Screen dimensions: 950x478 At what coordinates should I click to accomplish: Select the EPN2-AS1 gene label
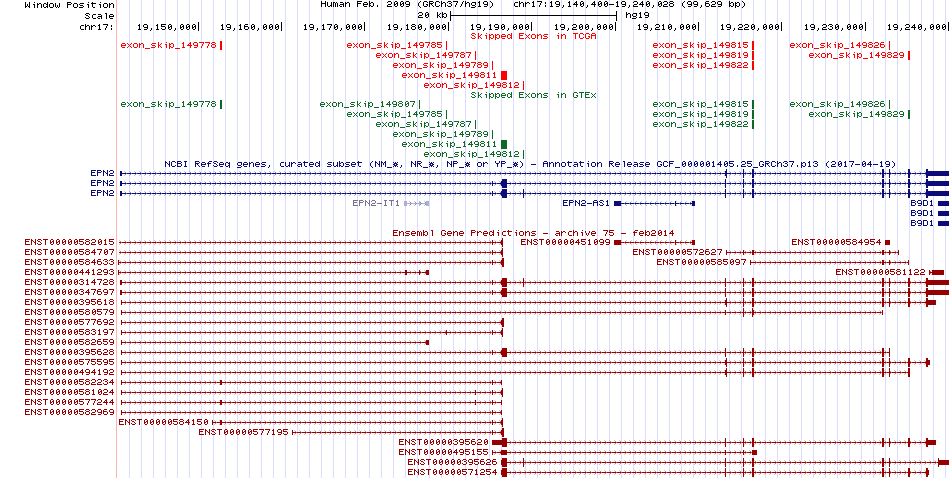(586, 204)
